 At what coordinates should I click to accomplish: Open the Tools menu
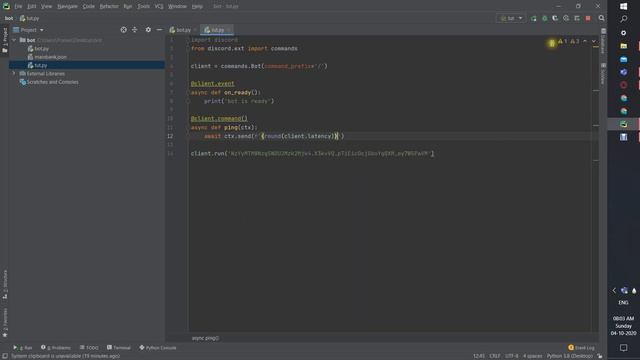click(143, 6)
